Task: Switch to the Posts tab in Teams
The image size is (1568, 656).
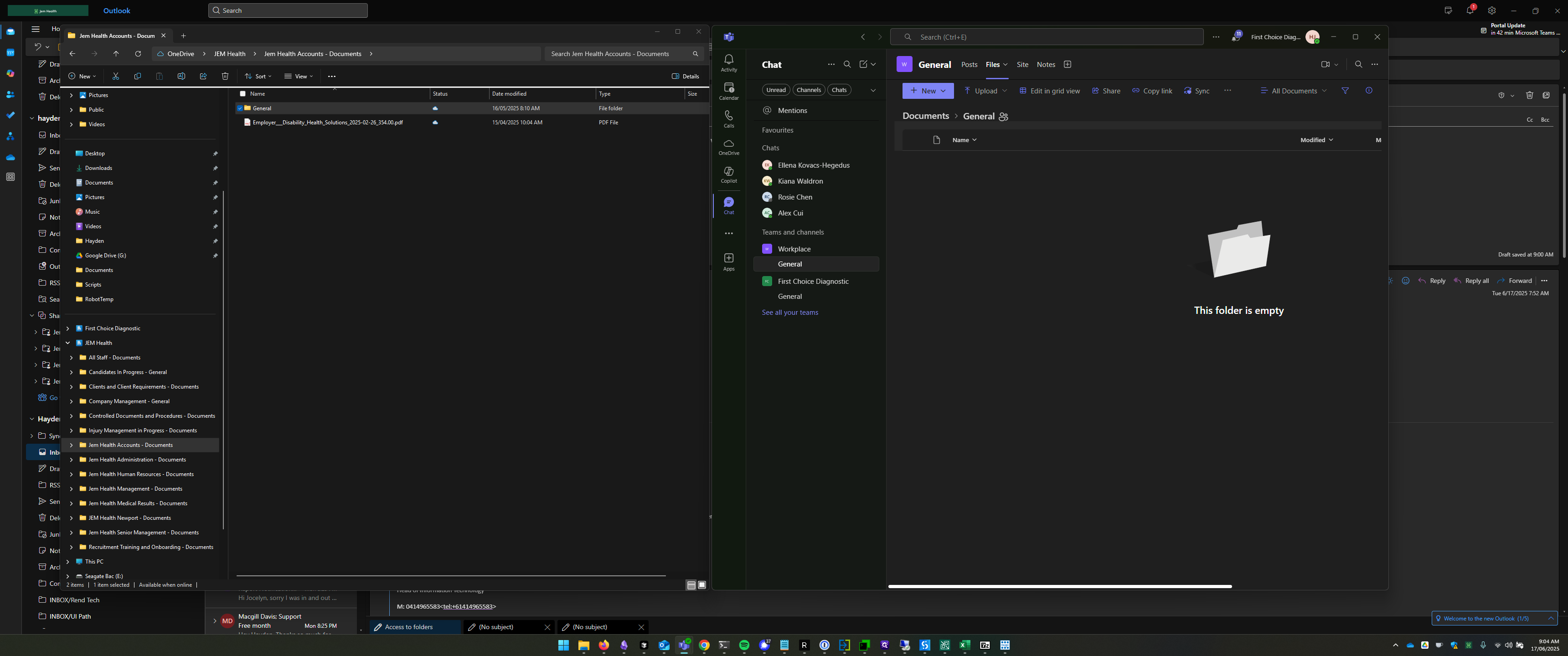Action: tap(969, 65)
